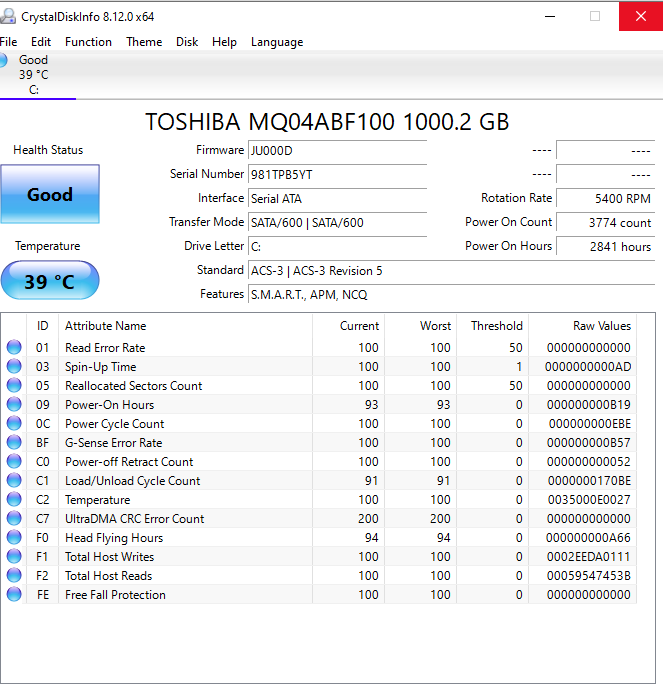Click the Attribute Name column header
The height and width of the screenshot is (686, 663).
pyautogui.click(x=106, y=326)
